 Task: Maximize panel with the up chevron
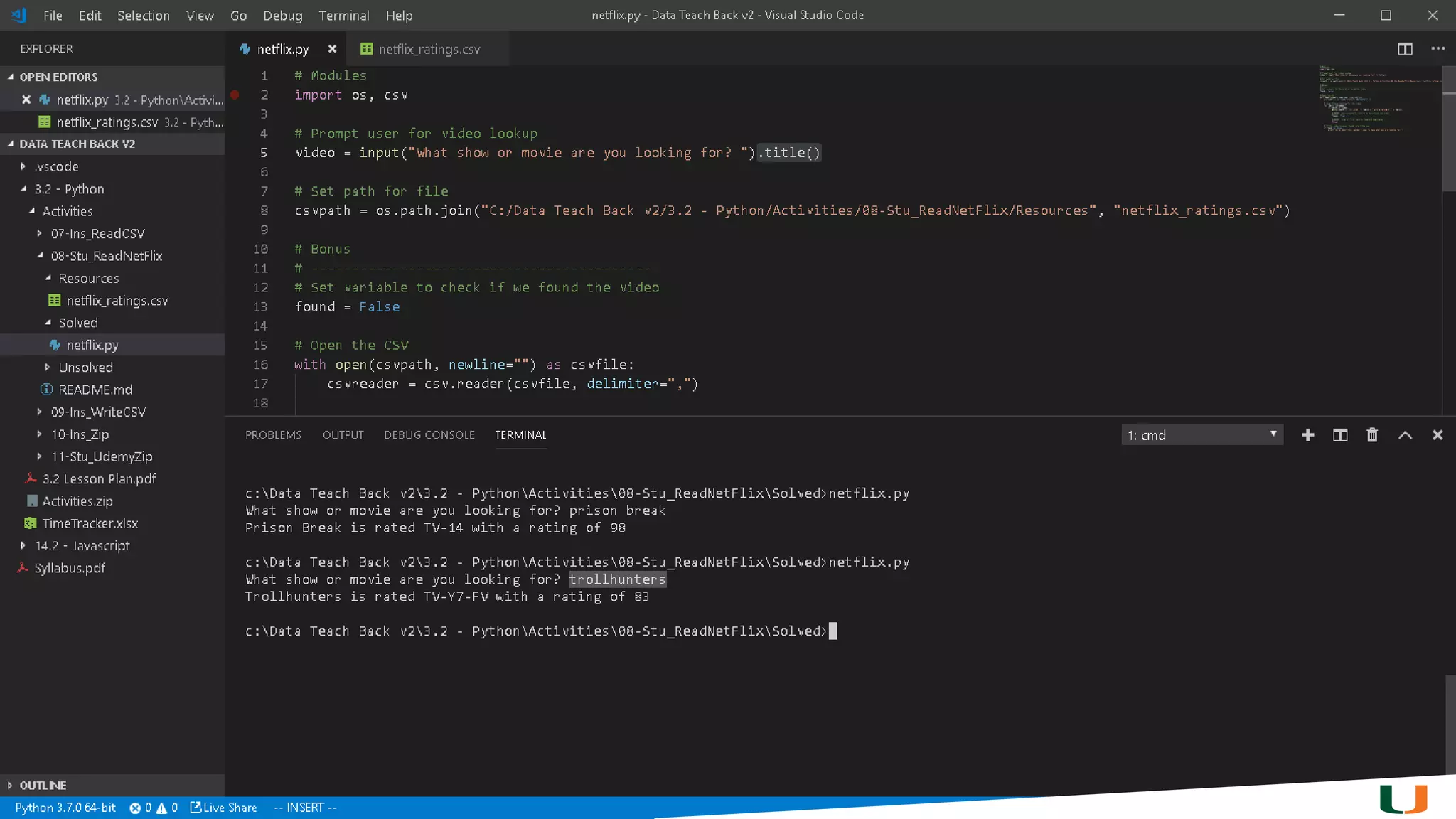[1405, 435]
